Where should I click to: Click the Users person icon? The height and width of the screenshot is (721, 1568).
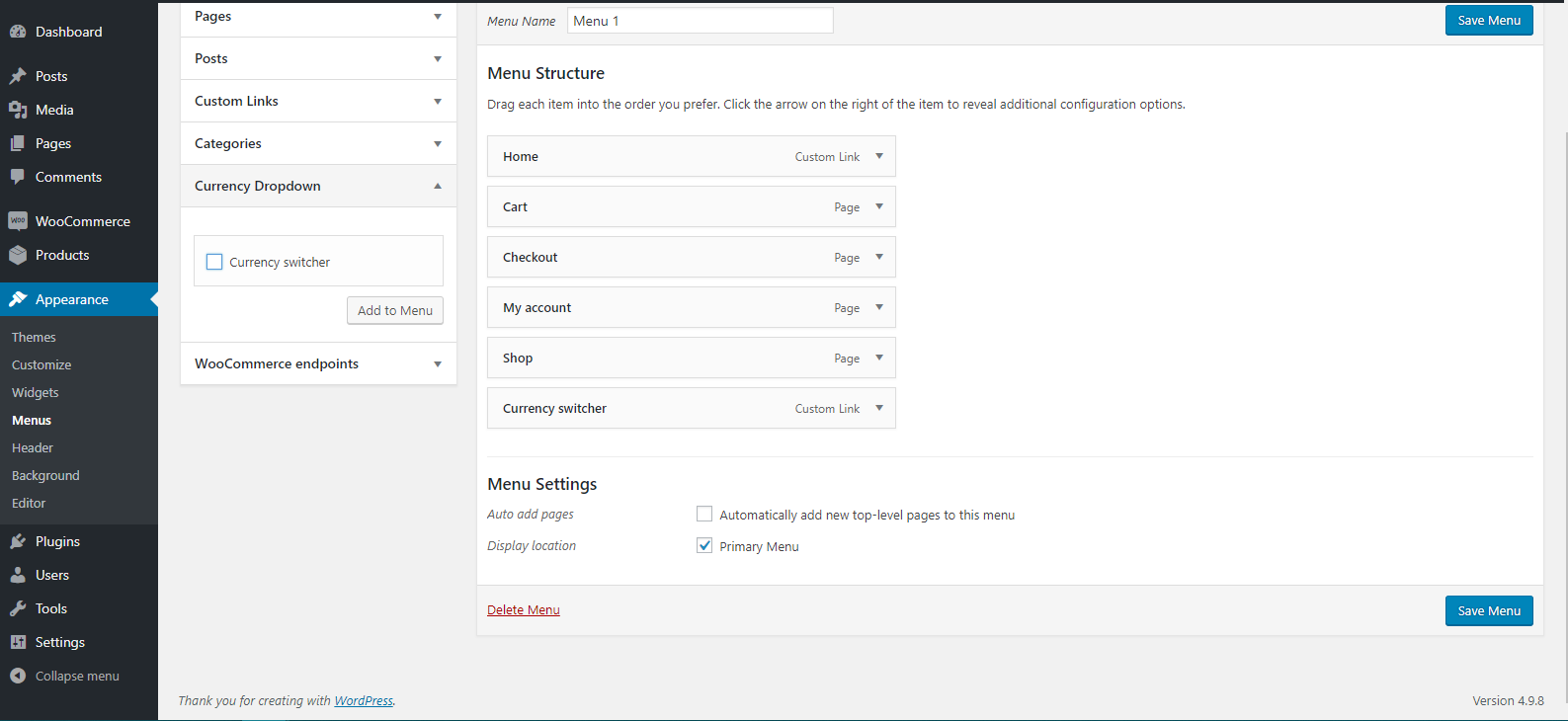click(18, 575)
